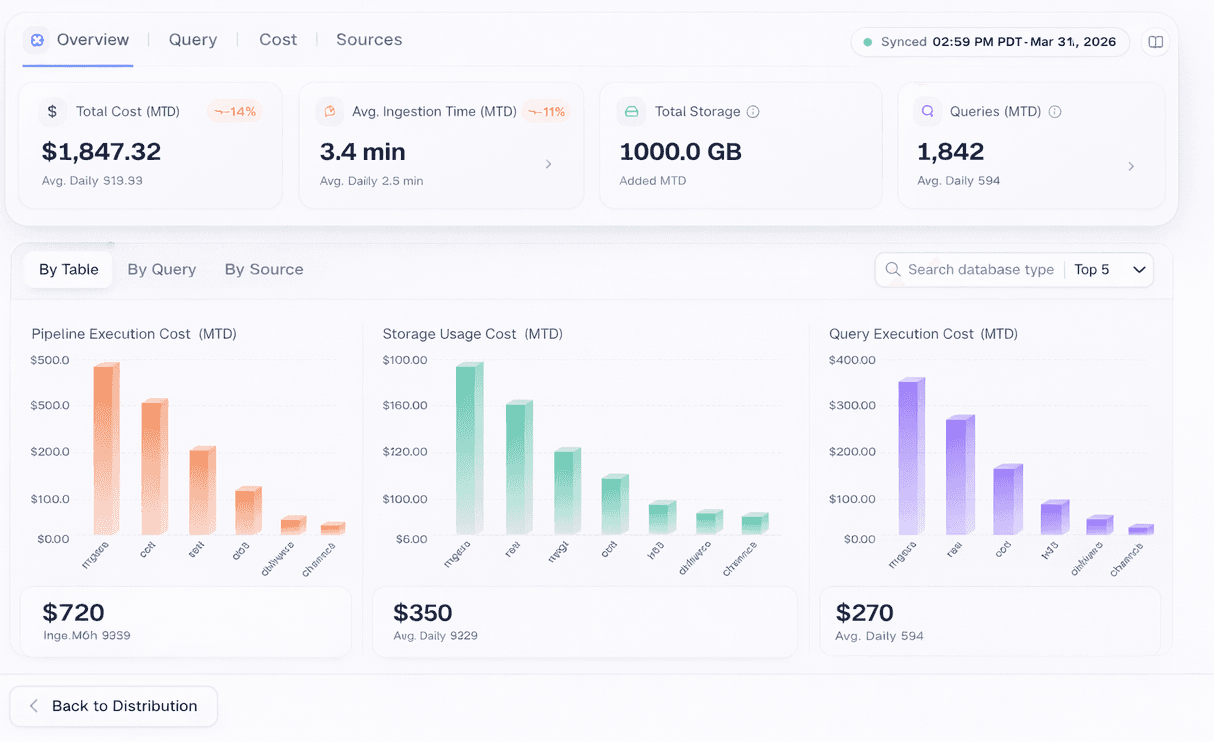The width and height of the screenshot is (1214, 742).
Task: Click the Synced status badge
Action: [989, 42]
